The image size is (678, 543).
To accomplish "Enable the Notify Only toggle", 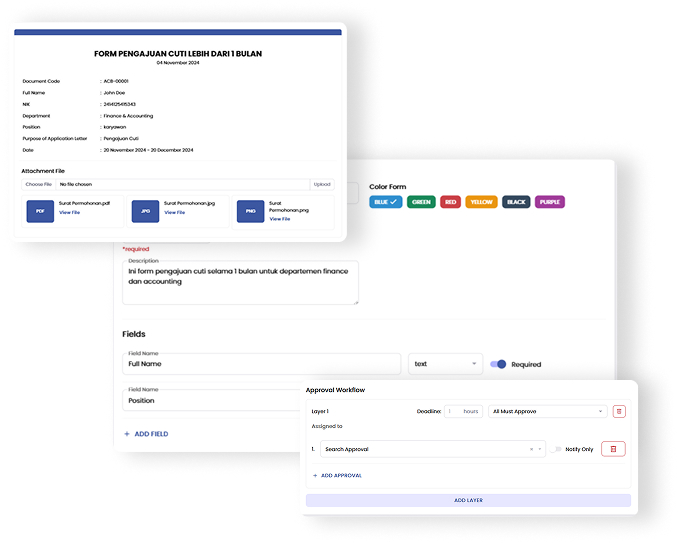I will (557, 449).
